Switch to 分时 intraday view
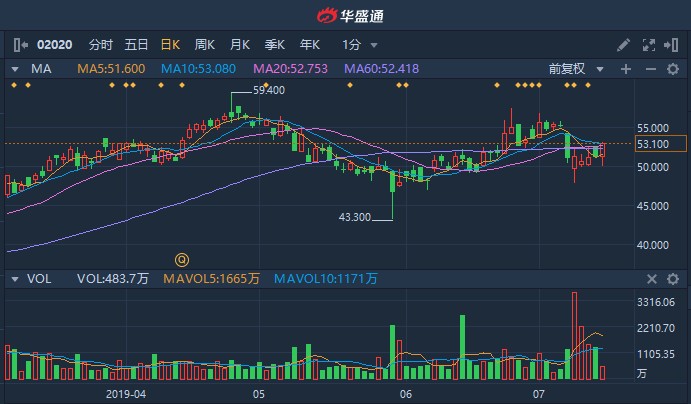The height and width of the screenshot is (404, 691). click(x=100, y=44)
